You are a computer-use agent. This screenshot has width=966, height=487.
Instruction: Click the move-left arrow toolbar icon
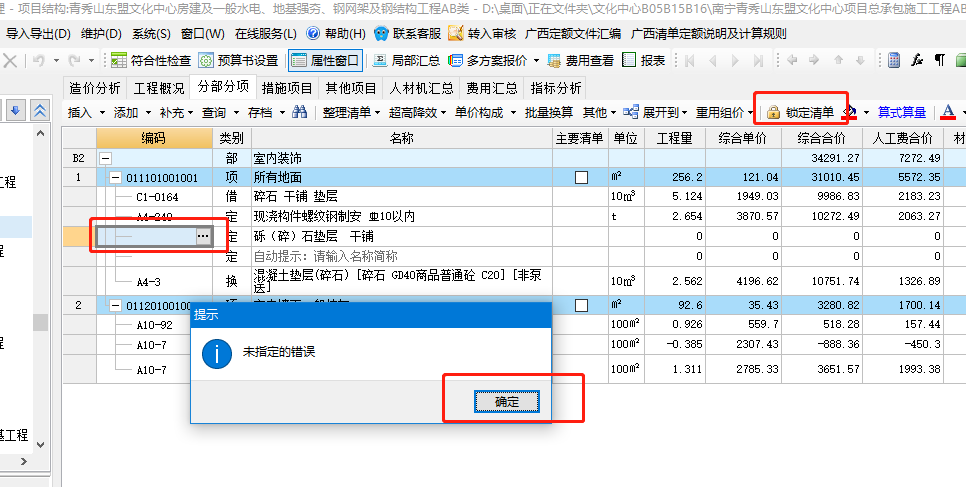pyautogui.click(x=792, y=60)
